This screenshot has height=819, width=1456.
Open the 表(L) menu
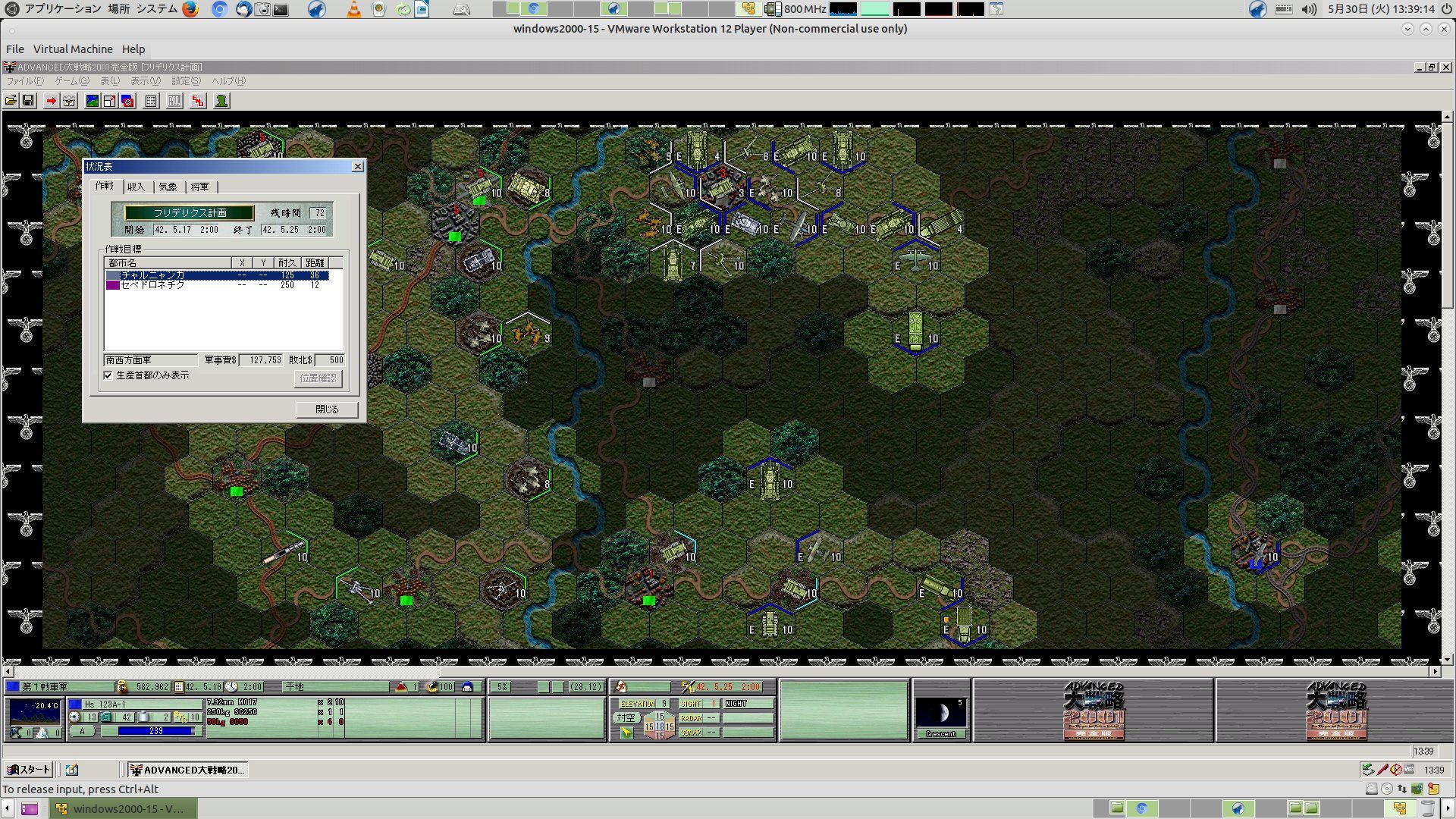(x=110, y=81)
